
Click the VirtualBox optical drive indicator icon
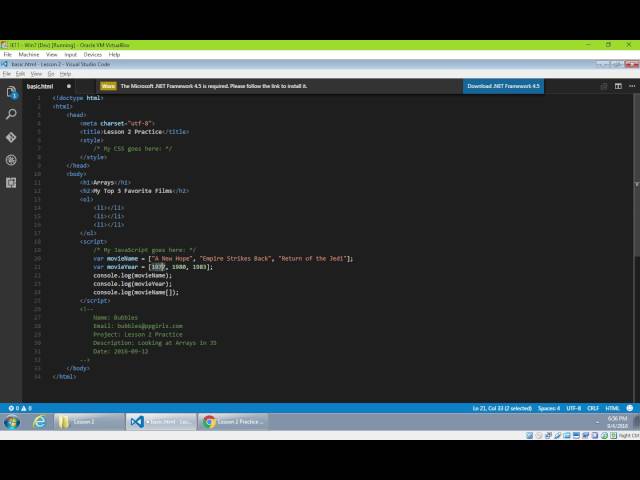(x=539, y=436)
